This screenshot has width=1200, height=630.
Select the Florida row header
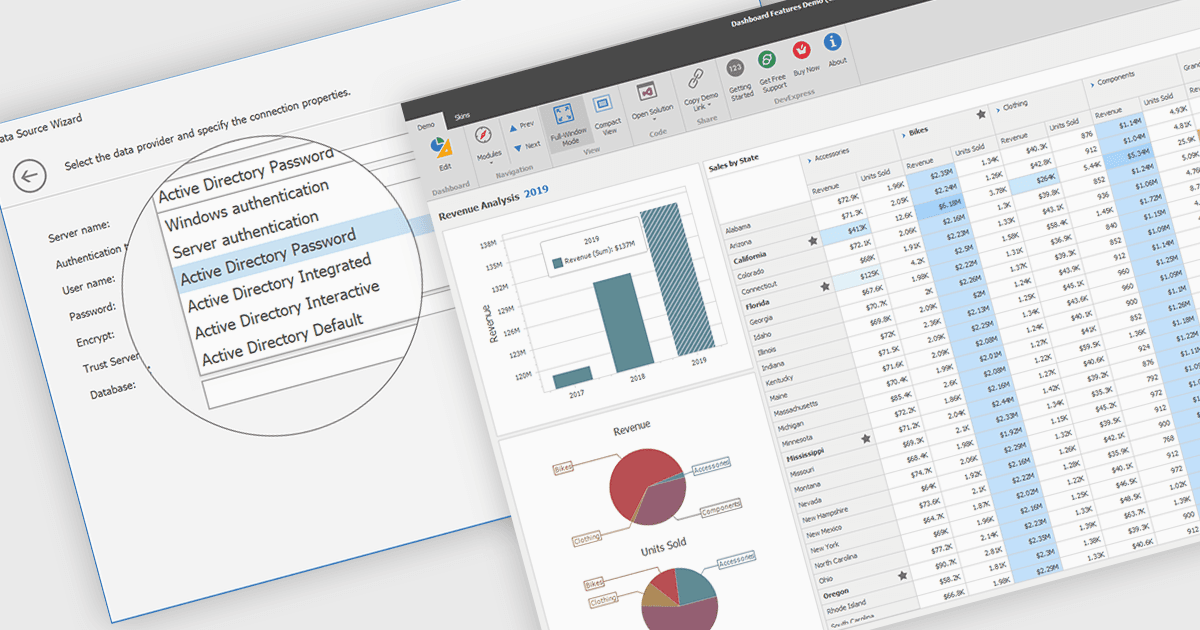tap(757, 303)
